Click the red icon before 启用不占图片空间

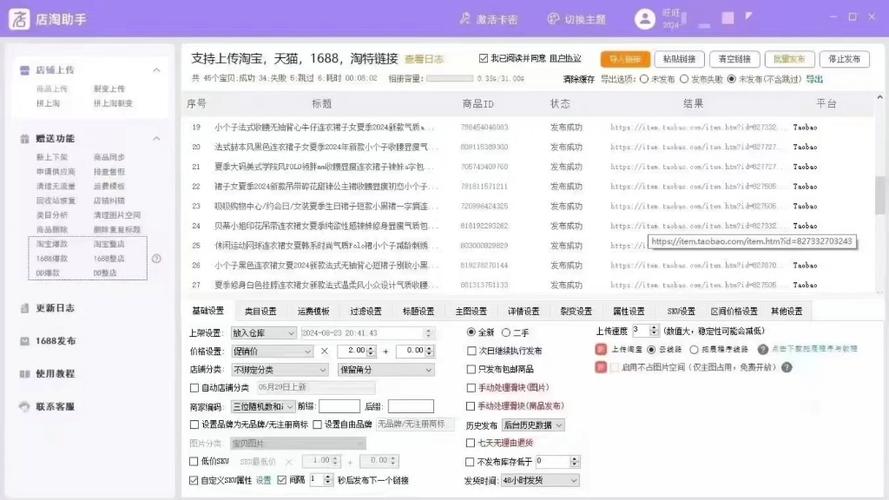click(601, 367)
